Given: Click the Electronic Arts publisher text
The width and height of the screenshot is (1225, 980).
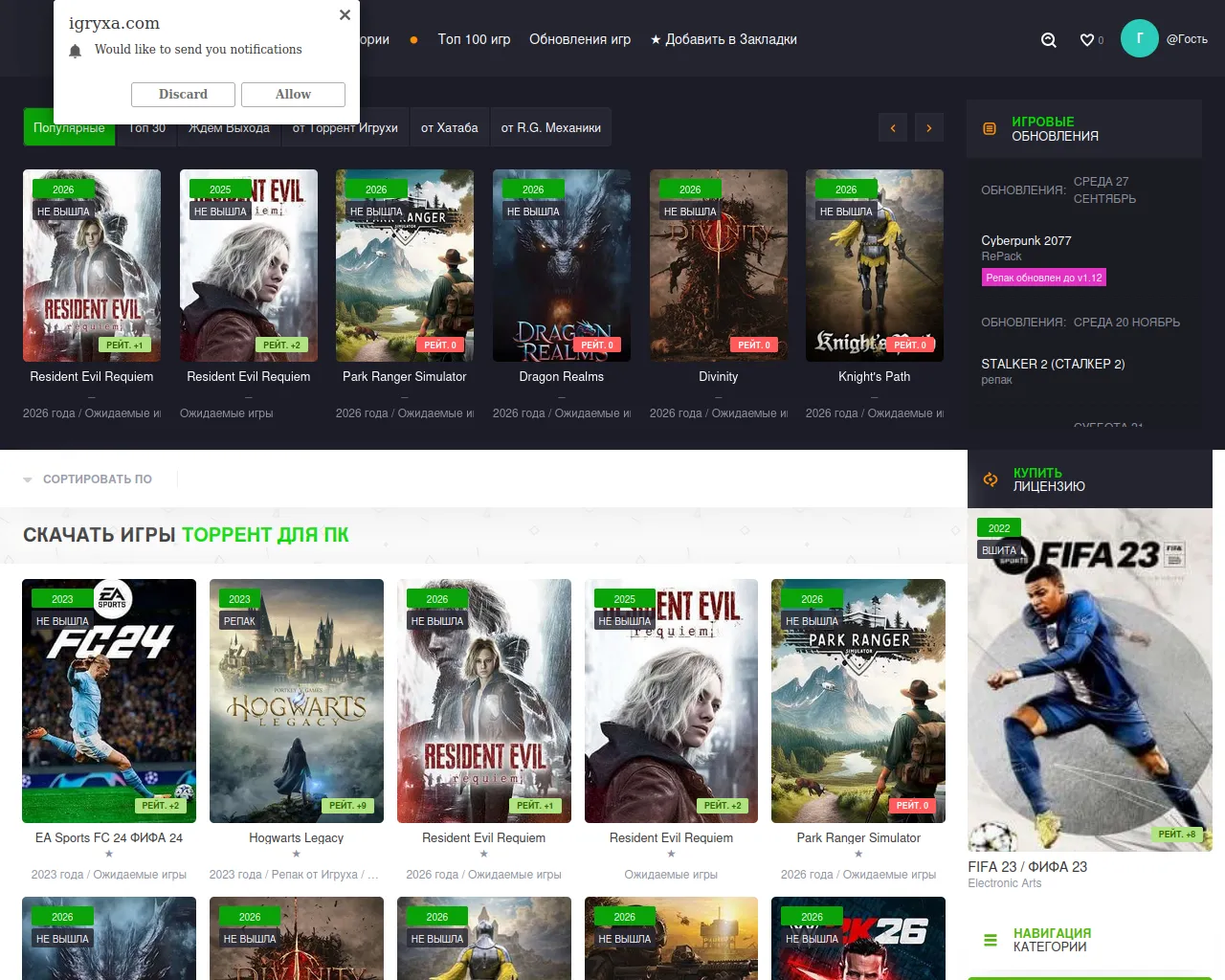Looking at the screenshot, I should 1005,883.
